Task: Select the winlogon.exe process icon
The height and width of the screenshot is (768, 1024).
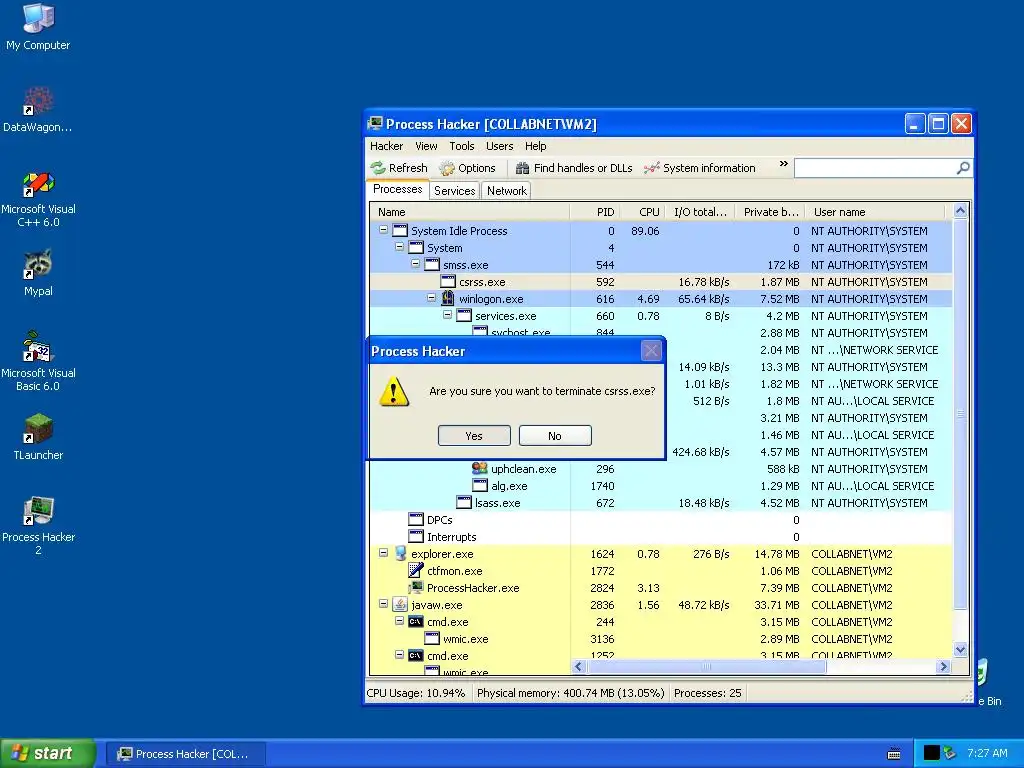Action: pos(447,298)
